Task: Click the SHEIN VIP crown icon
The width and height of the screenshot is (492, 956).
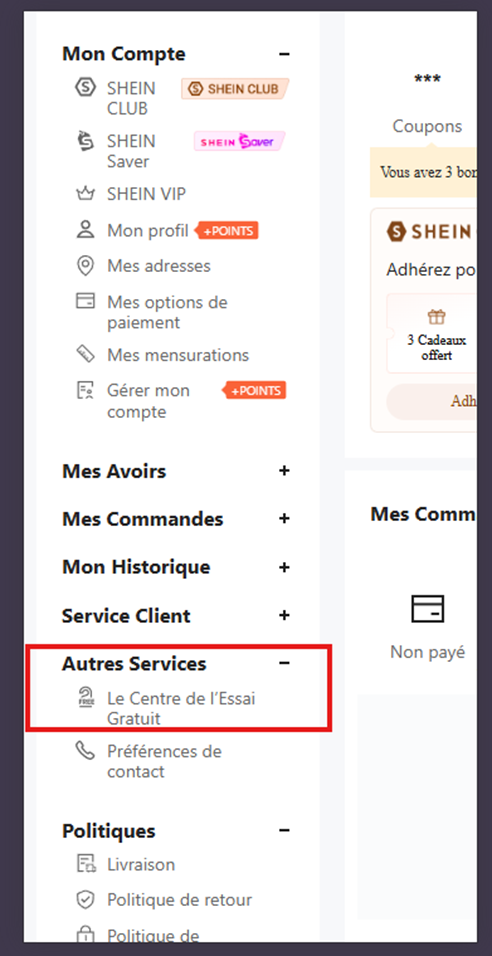Action: (x=85, y=194)
